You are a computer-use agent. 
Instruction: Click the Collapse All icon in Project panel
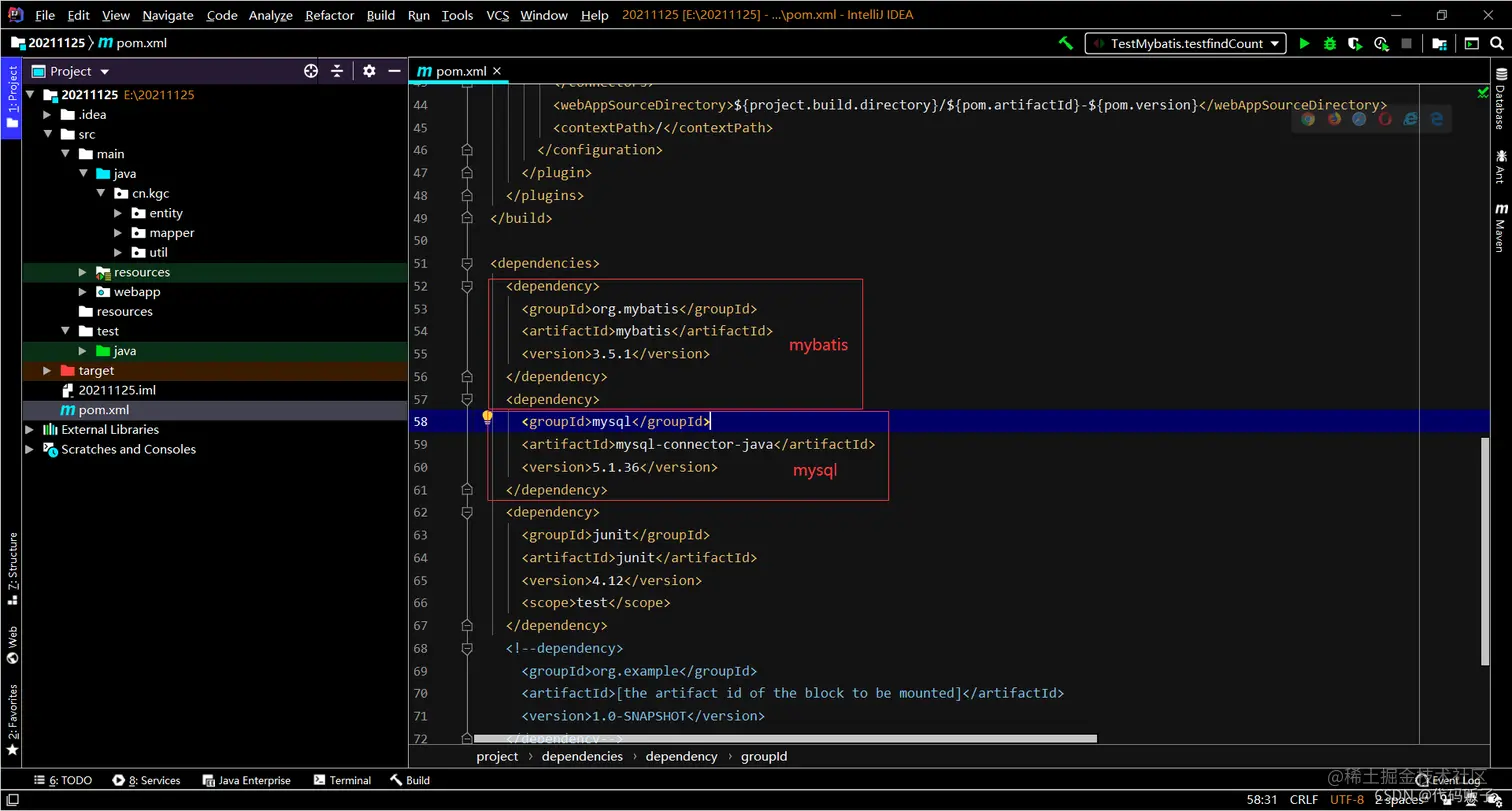337,71
